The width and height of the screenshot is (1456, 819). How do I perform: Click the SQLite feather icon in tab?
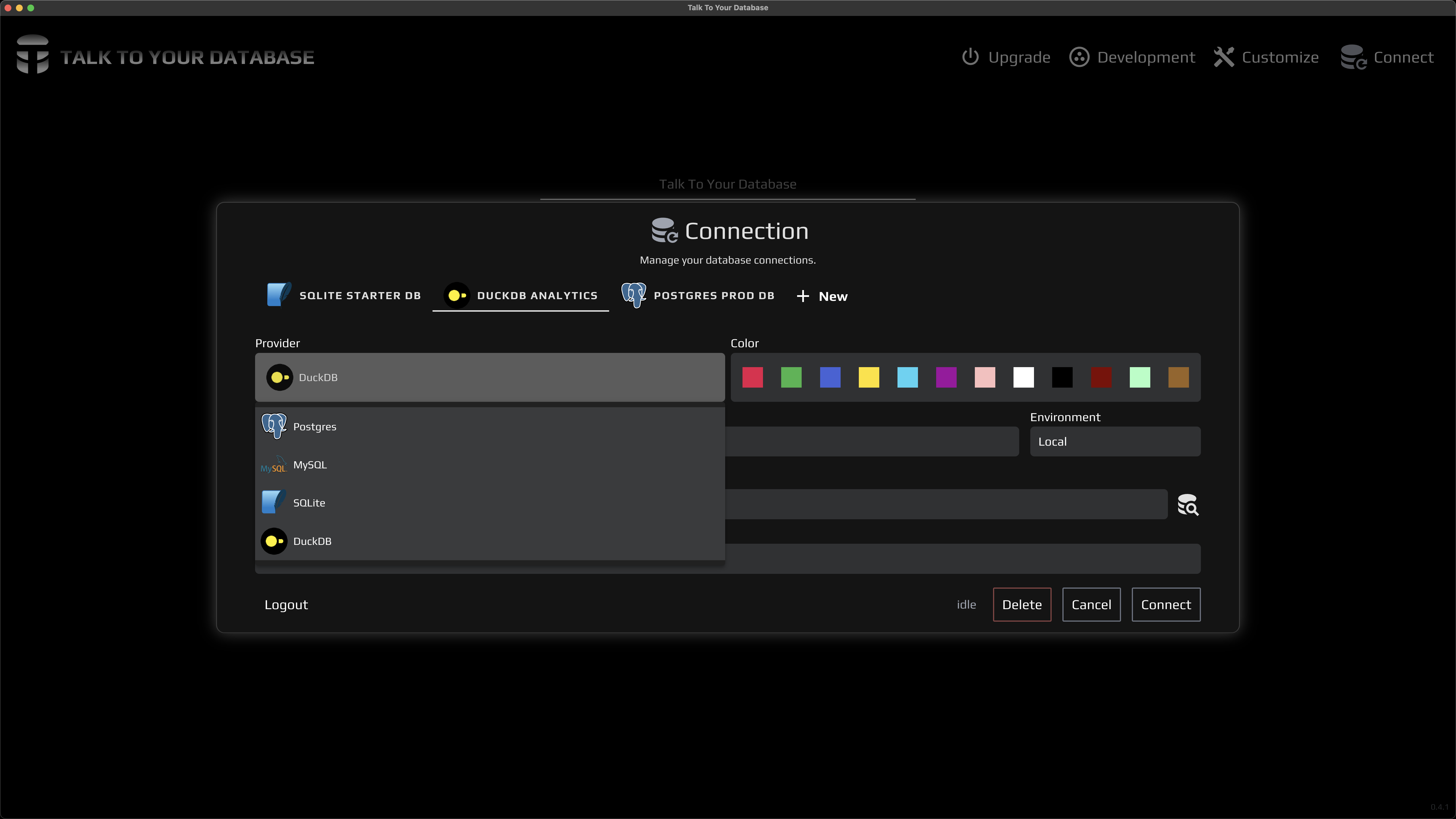(279, 295)
